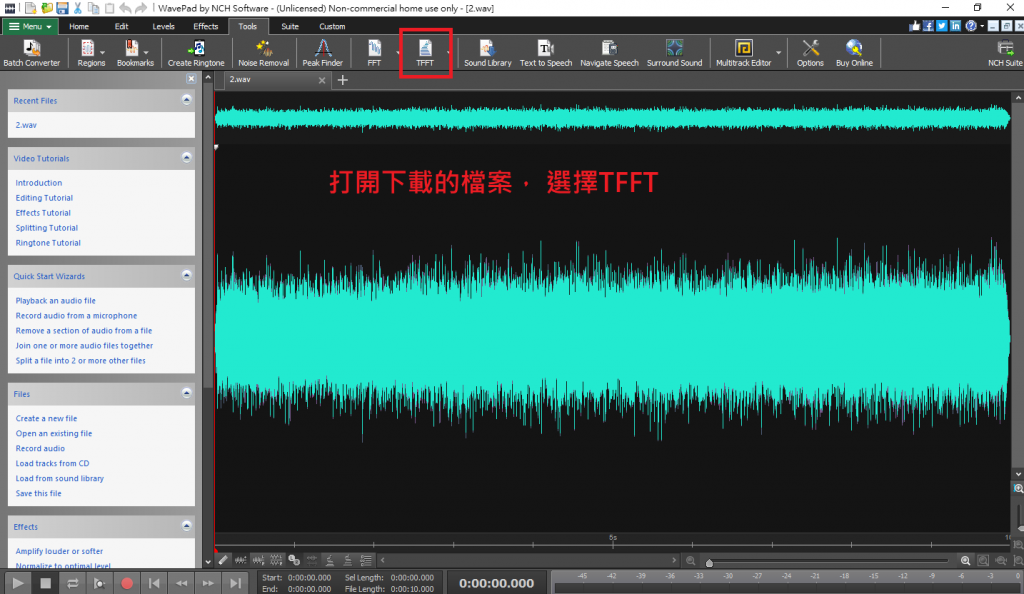Launch Noise Removal tool
Screen dimensions: 1024x594
[x=263, y=53]
